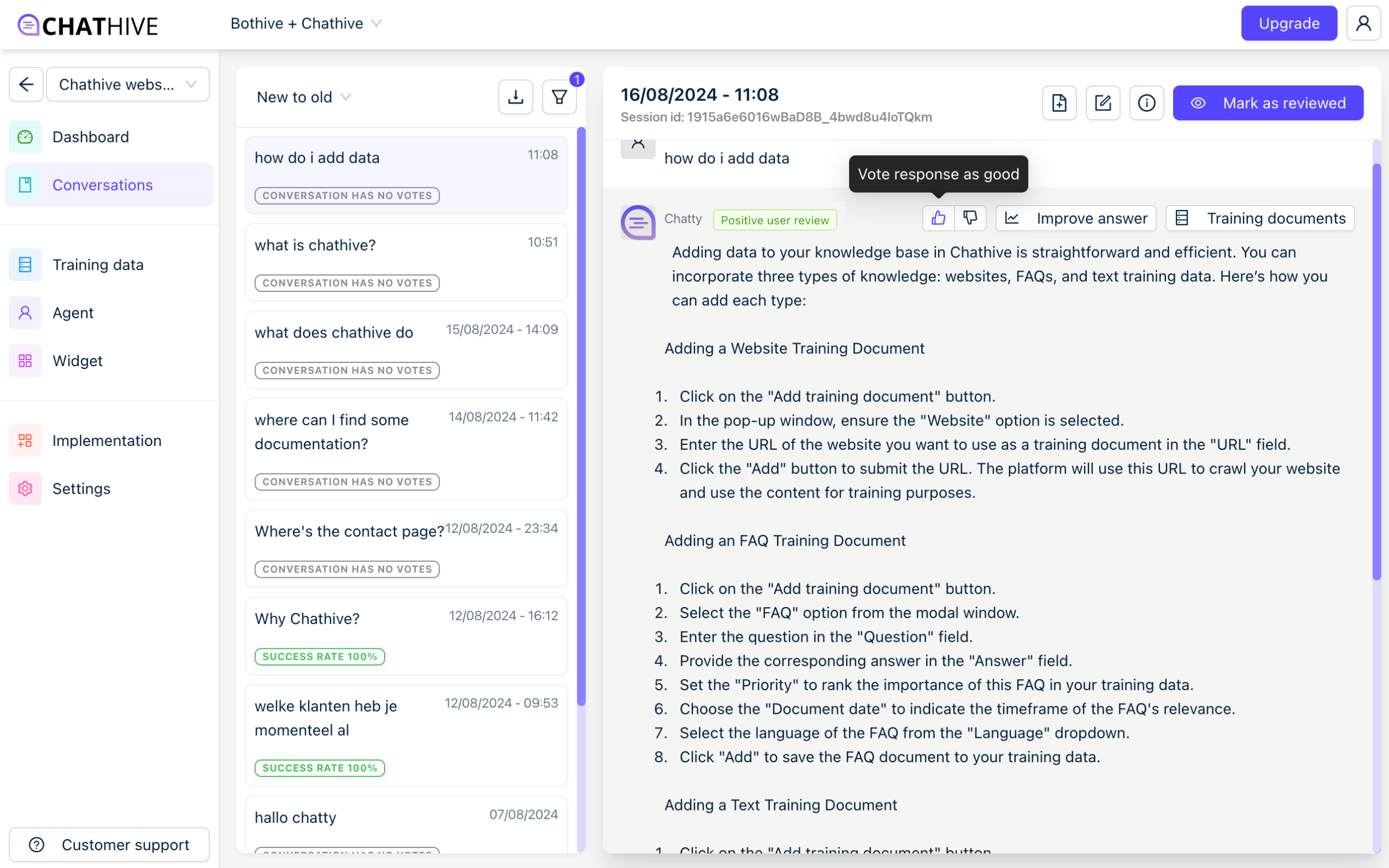Click the Upgrade button
Viewport: 1389px width, 868px height.
tap(1289, 23)
